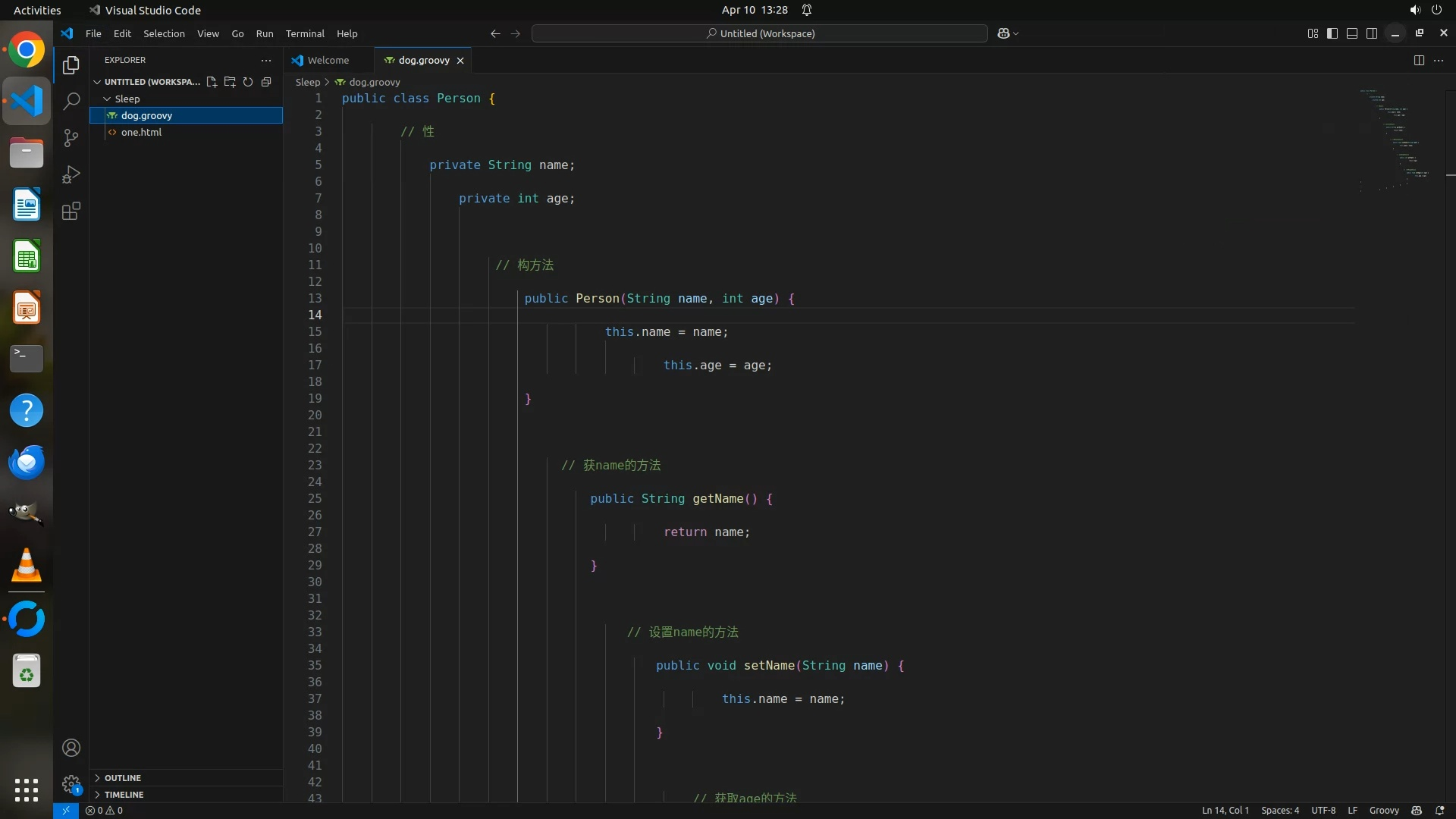Split the editor to the right
This screenshot has width=1456, height=819.
click(x=1419, y=60)
